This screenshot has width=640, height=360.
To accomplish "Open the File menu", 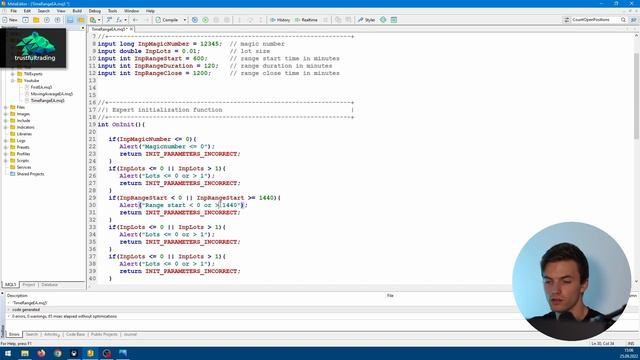I will (13, 11).
